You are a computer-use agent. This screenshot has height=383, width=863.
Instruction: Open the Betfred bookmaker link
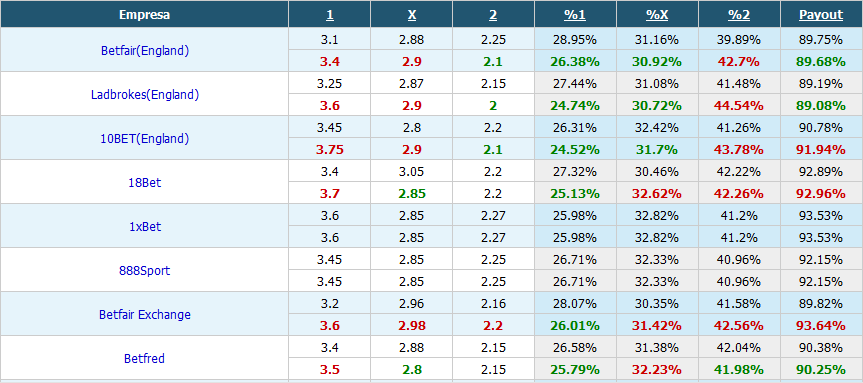point(145,359)
